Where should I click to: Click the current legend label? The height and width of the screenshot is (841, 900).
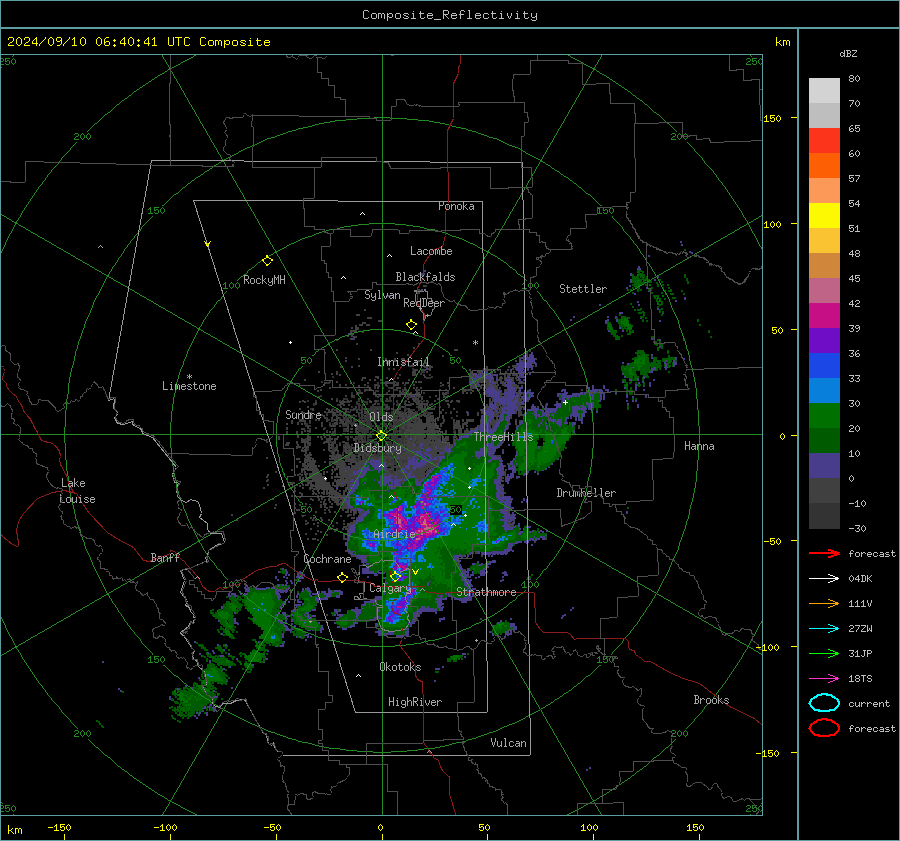(x=869, y=703)
